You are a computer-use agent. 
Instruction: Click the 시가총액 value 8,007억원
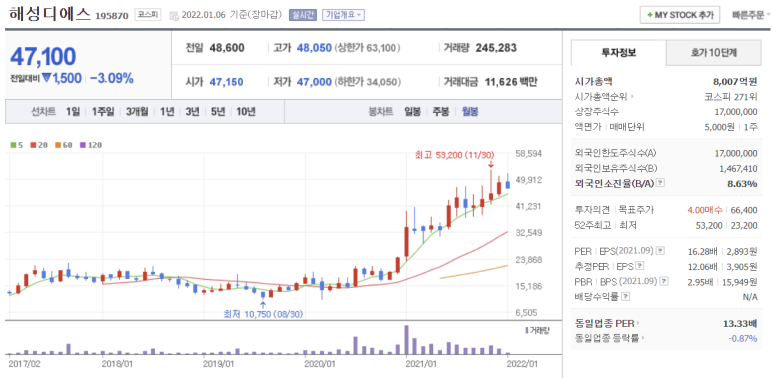point(734,82)
